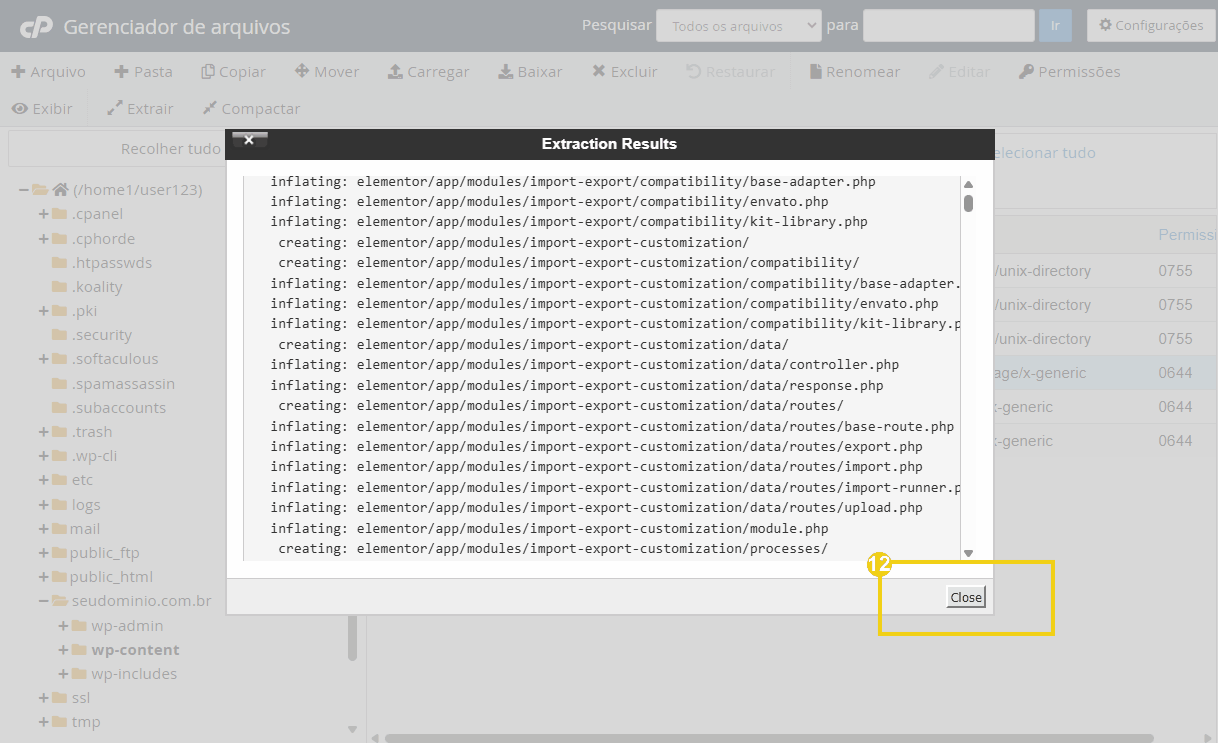
Task: Close the Extraction Results dialog with X
Action: [x=249, y=140]
